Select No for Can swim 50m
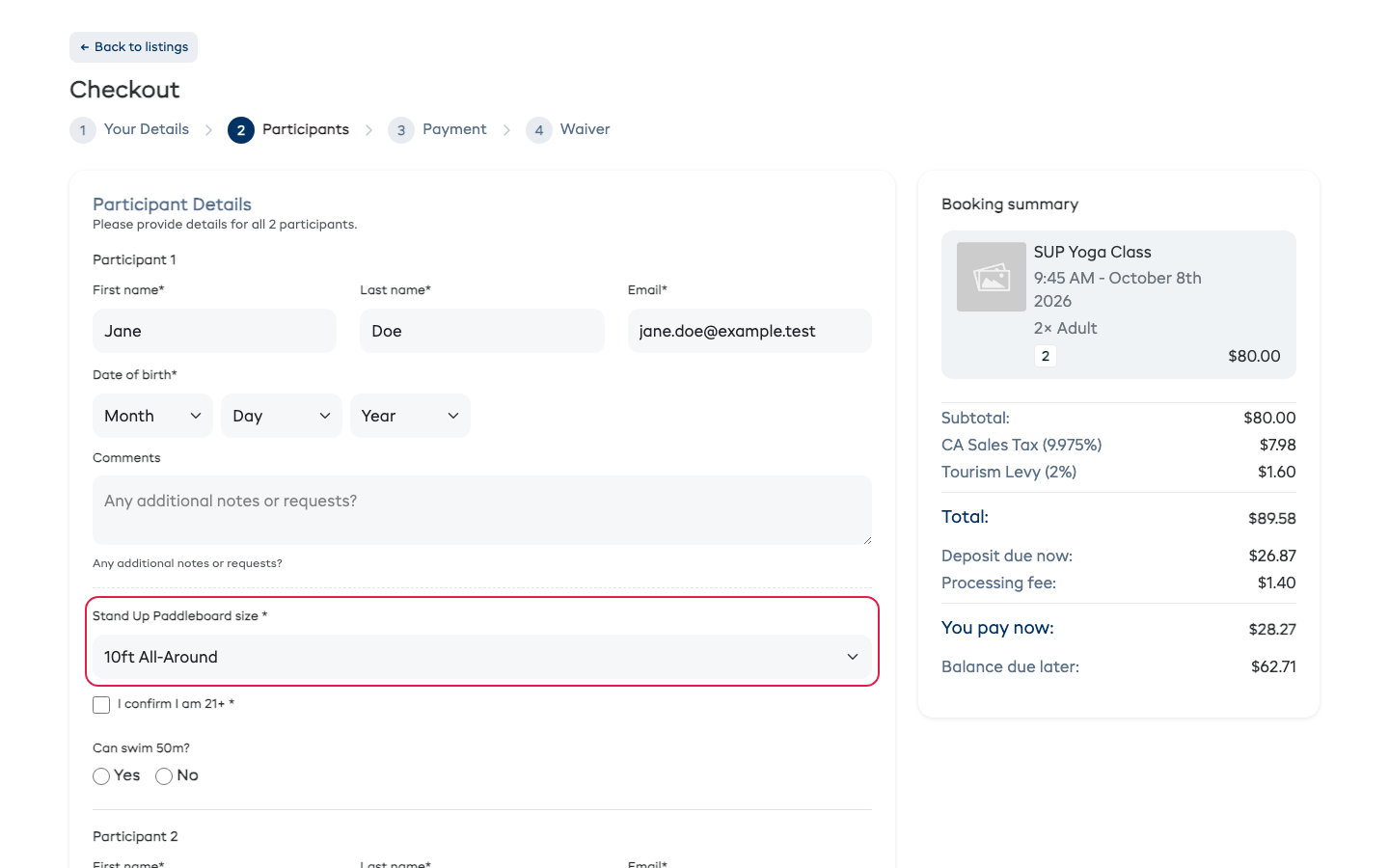1389x868 pixels. [x=164, y=776]
